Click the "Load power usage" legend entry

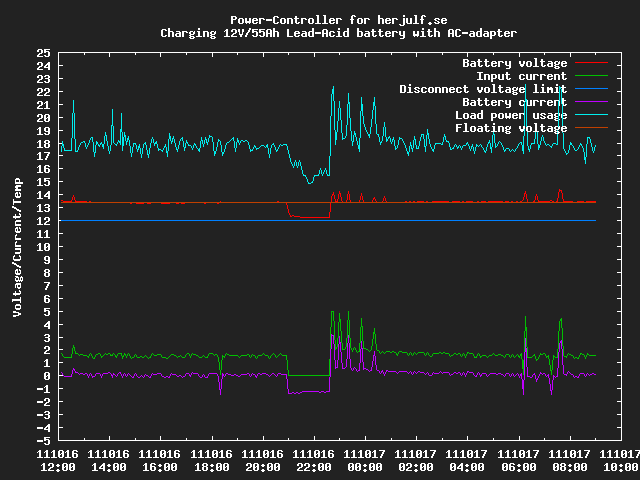pyautogui.click(x=511, y=115)
